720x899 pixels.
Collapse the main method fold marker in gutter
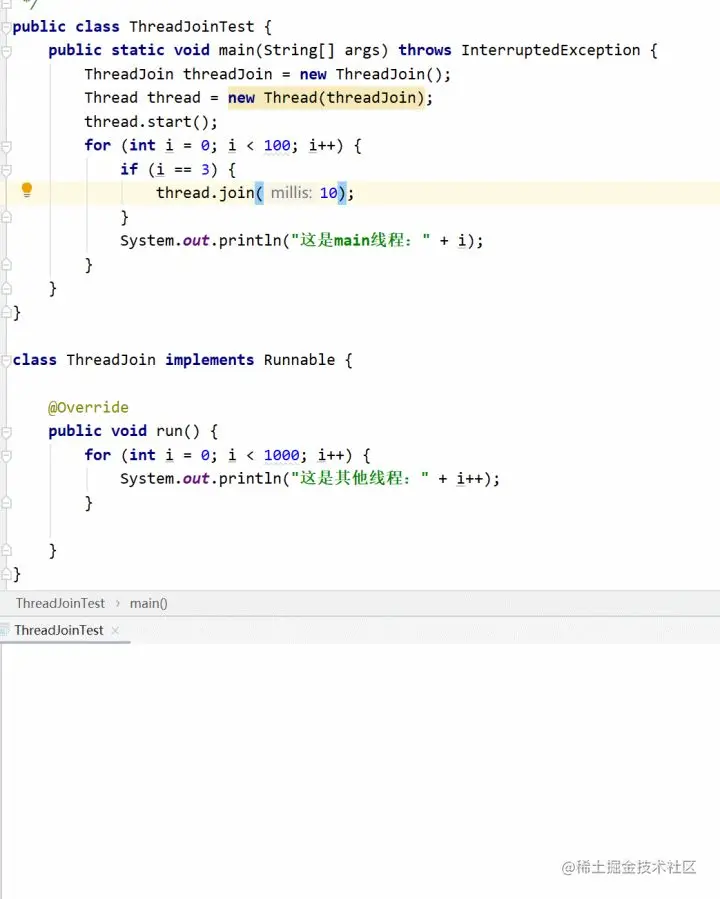pos(6,52)
